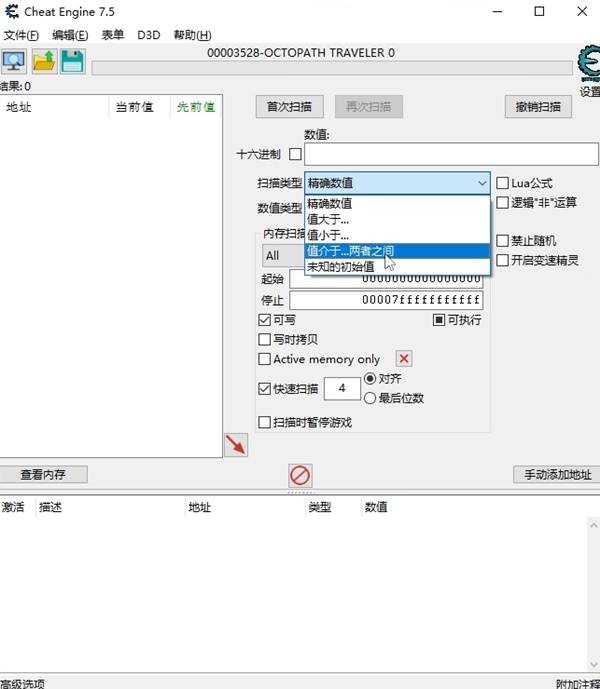The width and height of the screenshot is (600, 689).
Task: Click the red circle clear list icon
Action: click(300, 475)
